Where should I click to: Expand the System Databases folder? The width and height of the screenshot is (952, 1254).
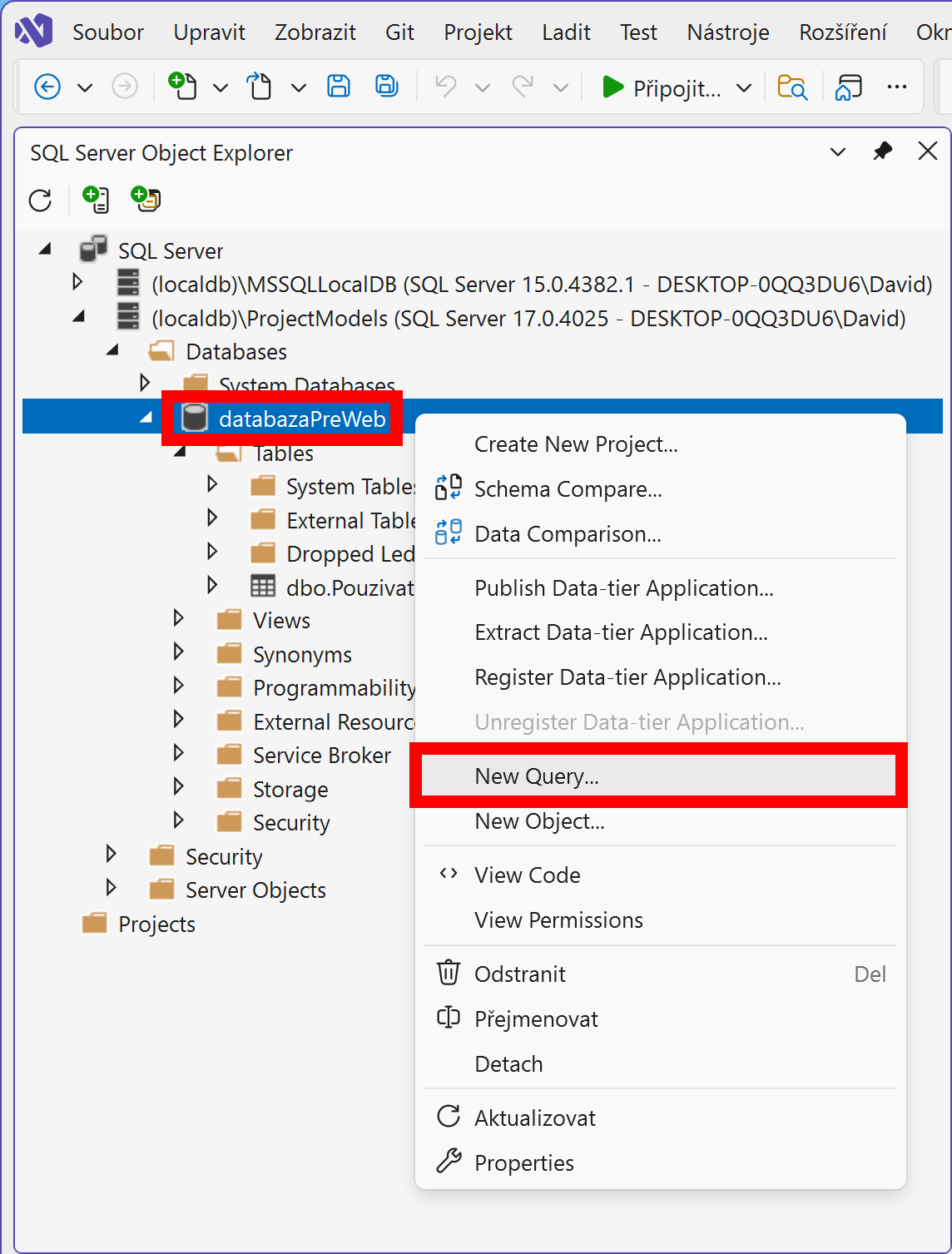click(145, 382)
